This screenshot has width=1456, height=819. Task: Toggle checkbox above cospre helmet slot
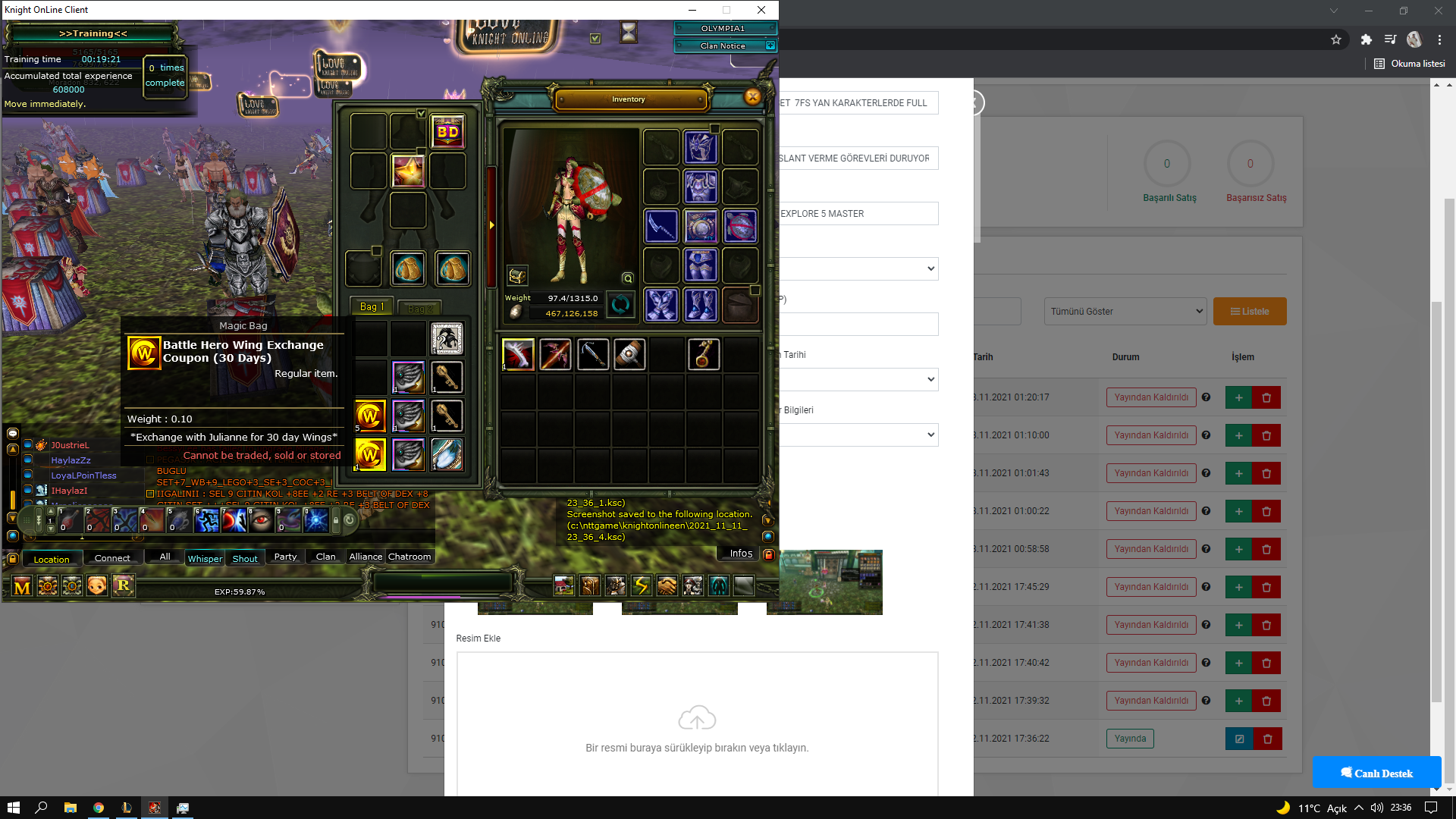point(422,114)
